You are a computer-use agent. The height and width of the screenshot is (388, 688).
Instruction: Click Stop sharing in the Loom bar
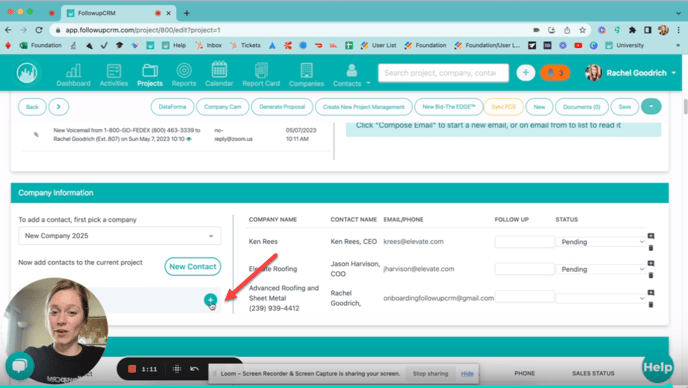point(430,374)
